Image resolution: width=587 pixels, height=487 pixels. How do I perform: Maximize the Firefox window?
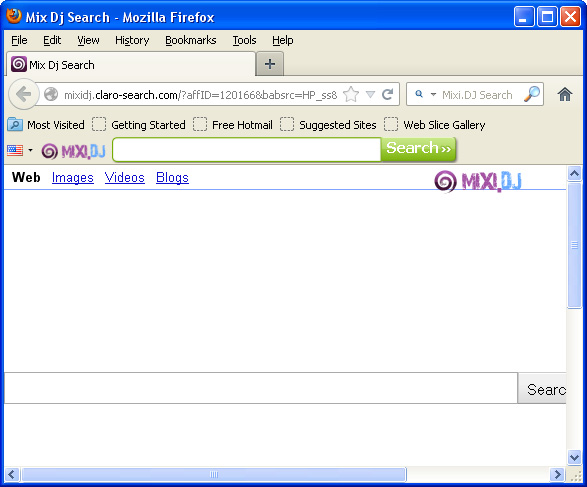(x=547, y=16)
